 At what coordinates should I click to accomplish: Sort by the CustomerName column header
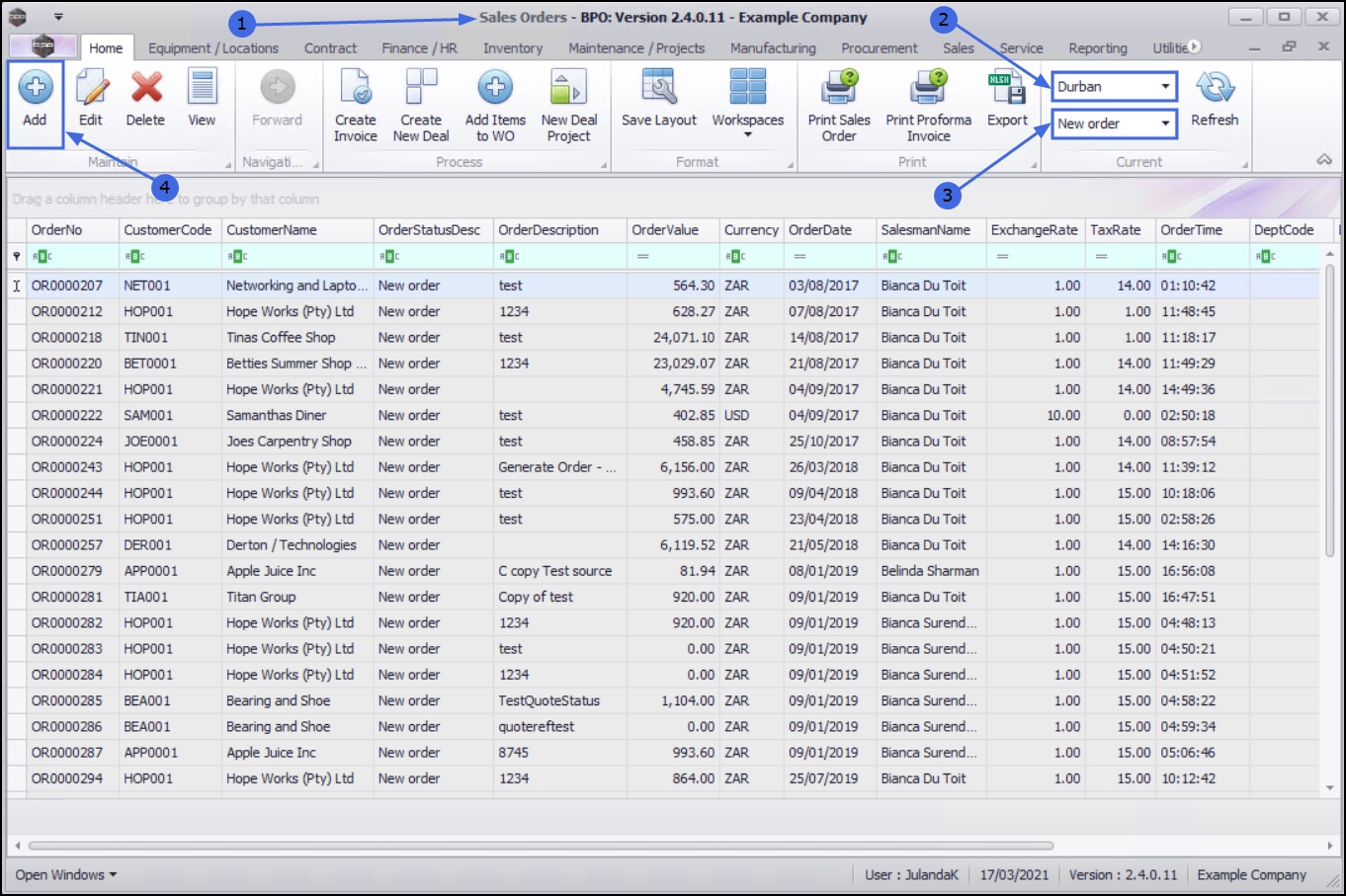(x=297, y=230)
